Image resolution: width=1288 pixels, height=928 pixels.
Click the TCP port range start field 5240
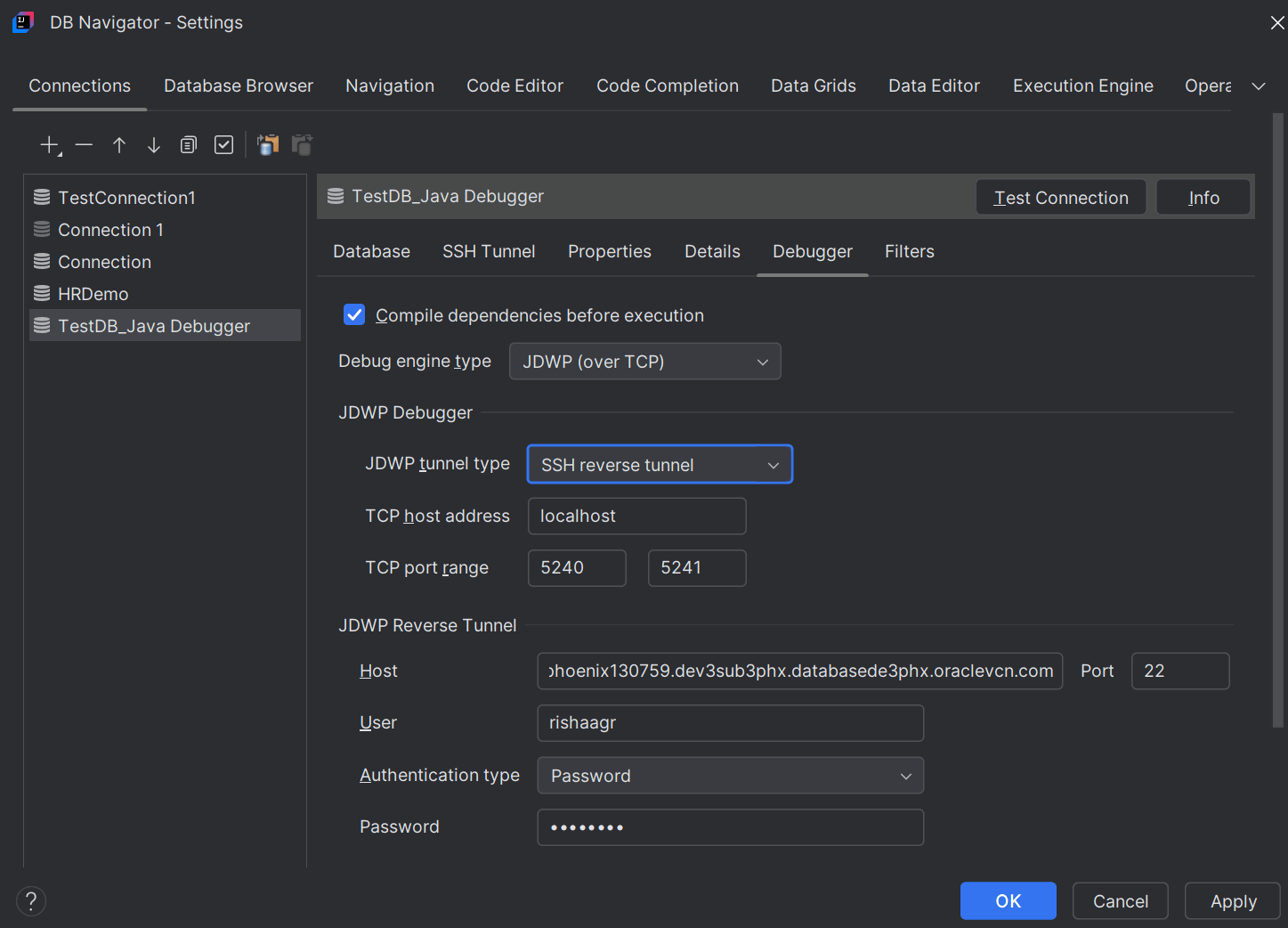click(x=578, y=568)
